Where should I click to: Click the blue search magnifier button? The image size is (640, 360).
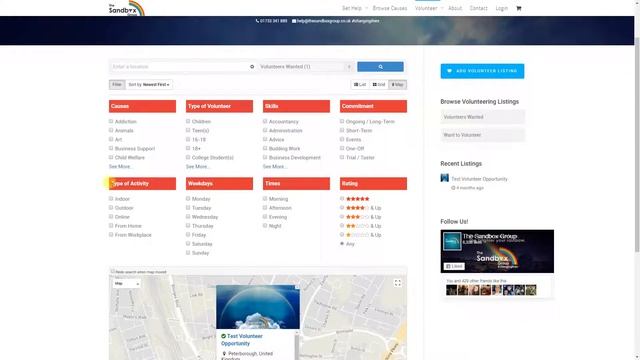pyautogui.click(x=380, y=67)
